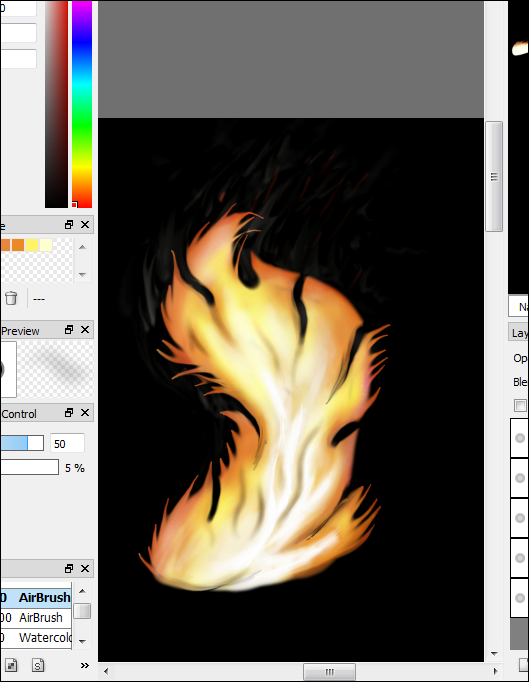Click the canvas scroll-down arrow
The height and width of the screenshot is (682, 529).
(494, 653)
